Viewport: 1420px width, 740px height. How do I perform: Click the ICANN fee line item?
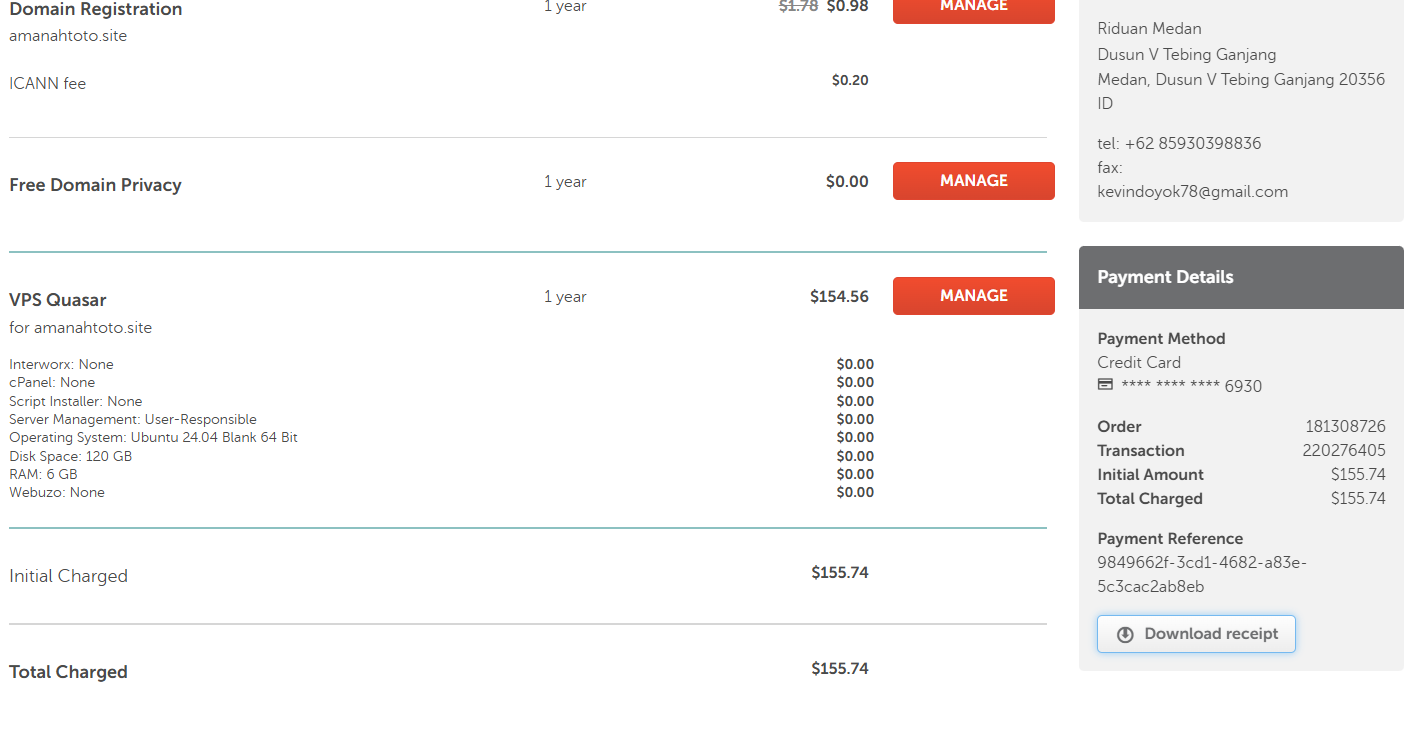(x=48, y=84)
